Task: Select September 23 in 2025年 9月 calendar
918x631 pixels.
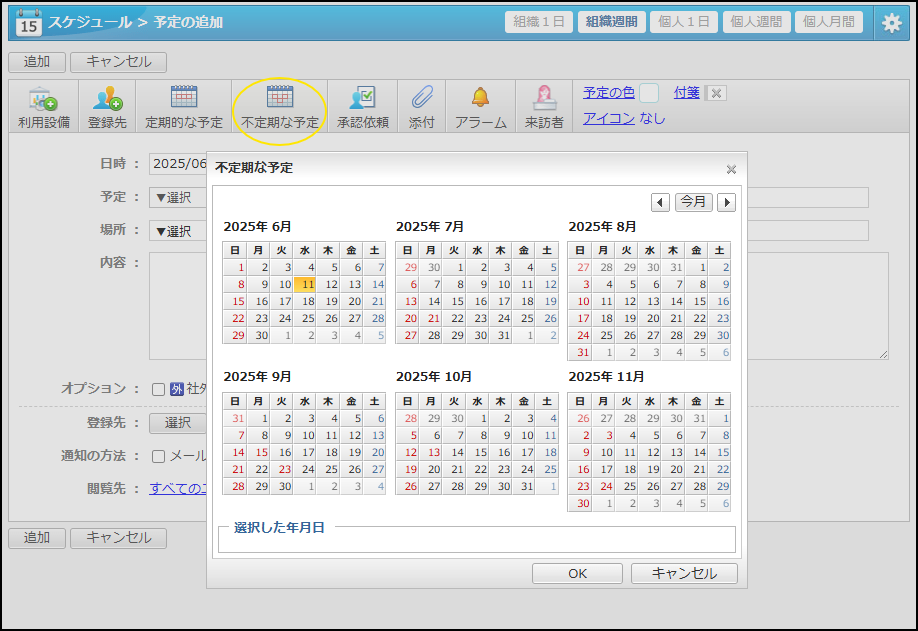Action: (x=282, y=469)
